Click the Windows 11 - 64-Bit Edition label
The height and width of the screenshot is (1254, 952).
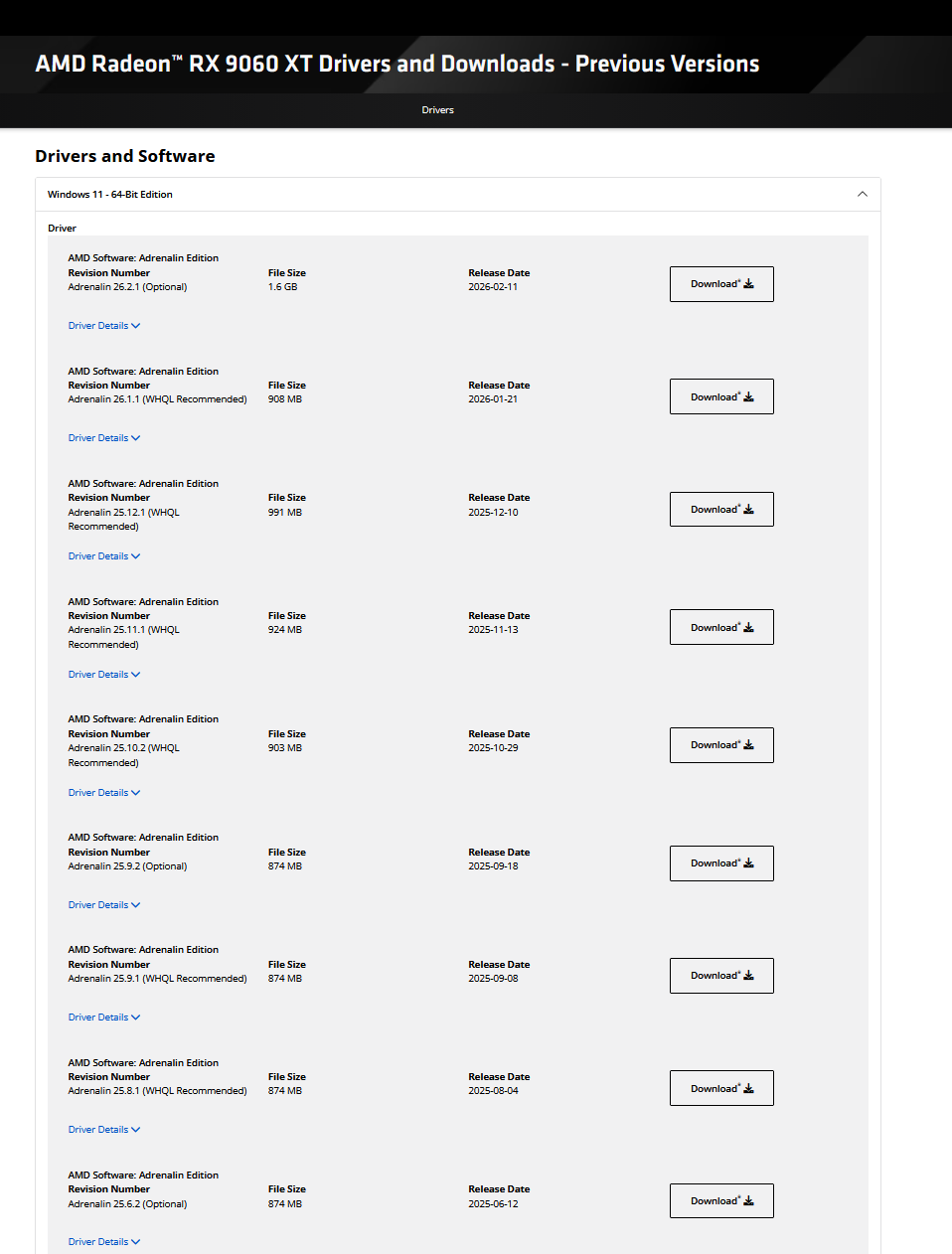[110, 195]
